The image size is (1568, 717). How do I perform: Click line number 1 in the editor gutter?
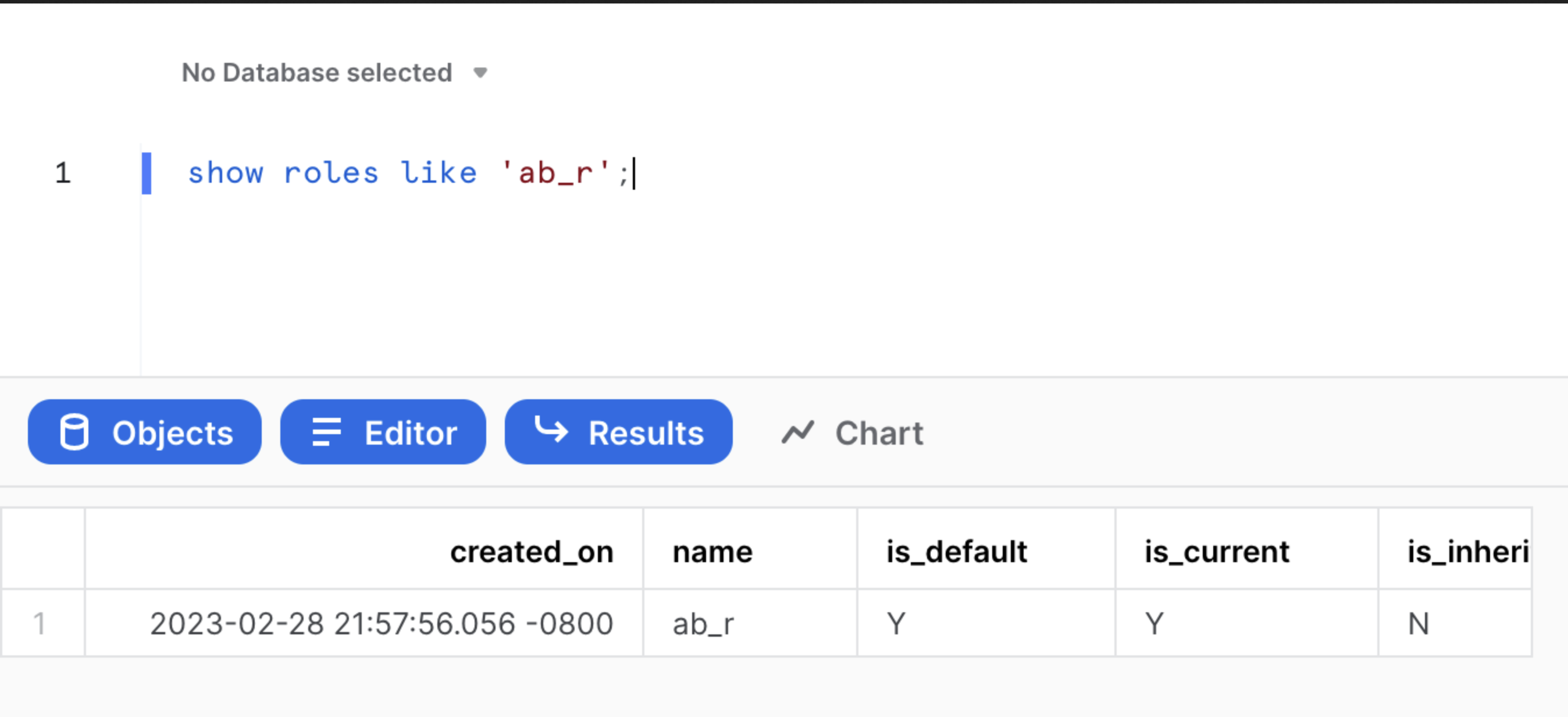point(63,173)
